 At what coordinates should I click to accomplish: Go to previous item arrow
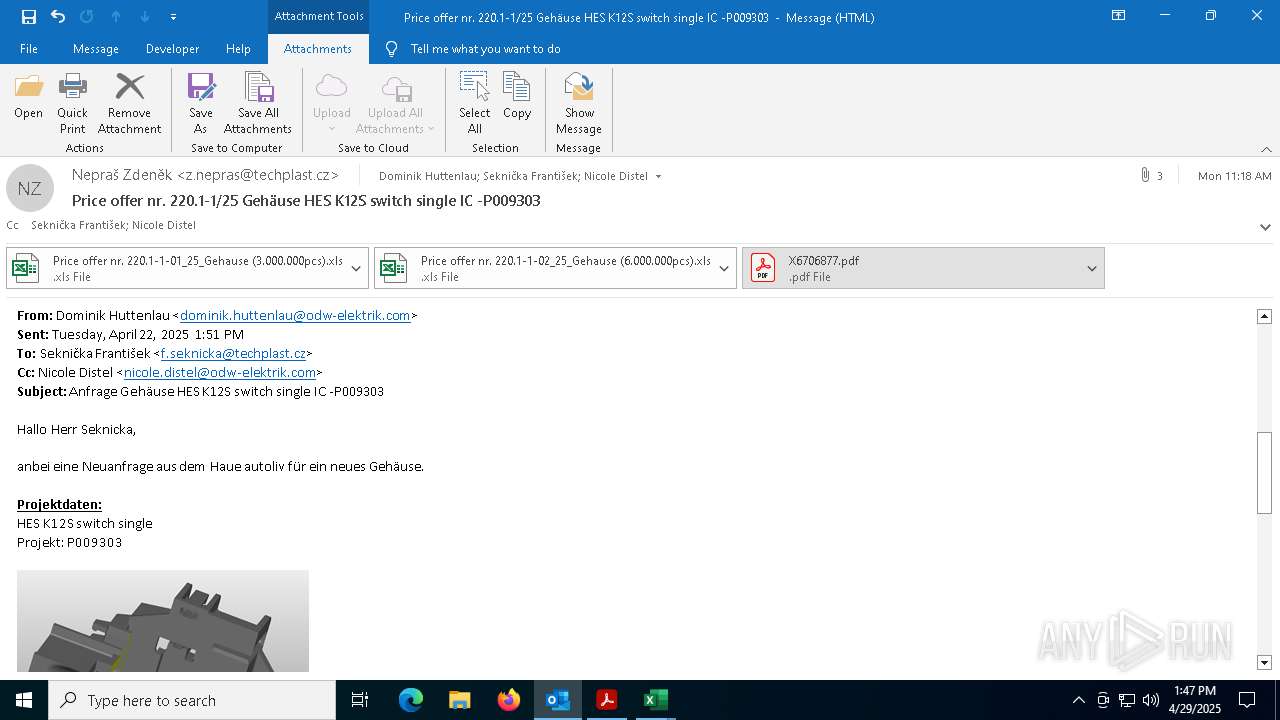click(x=116, y=17)
